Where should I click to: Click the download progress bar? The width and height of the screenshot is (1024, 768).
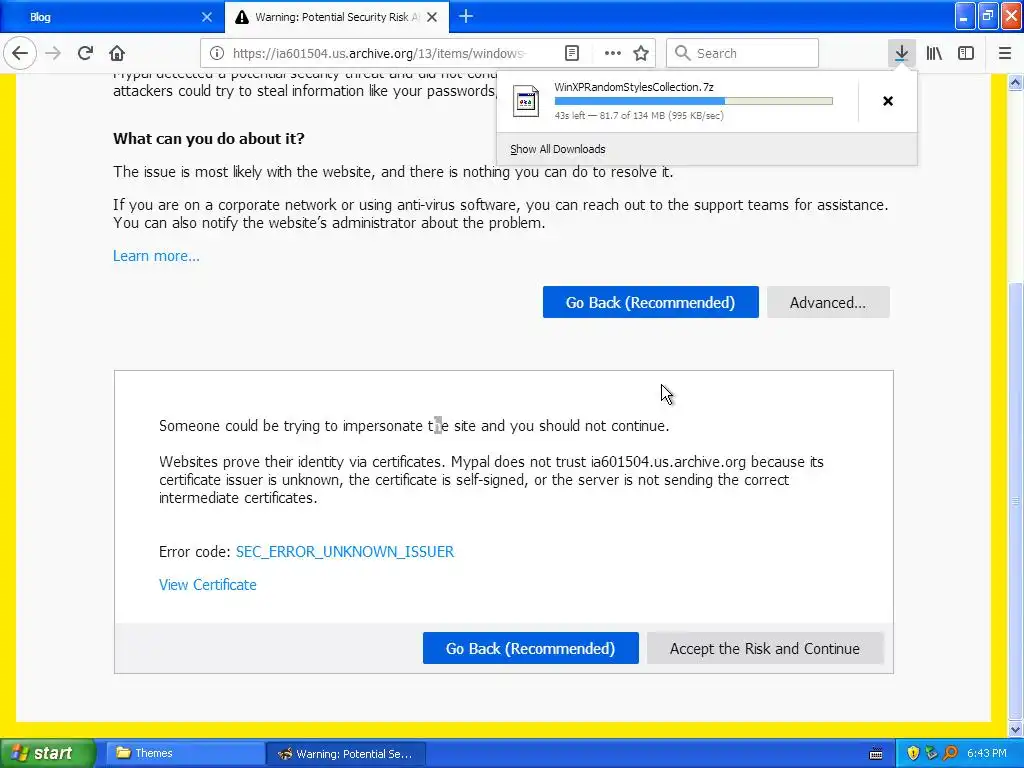point(694,101)
